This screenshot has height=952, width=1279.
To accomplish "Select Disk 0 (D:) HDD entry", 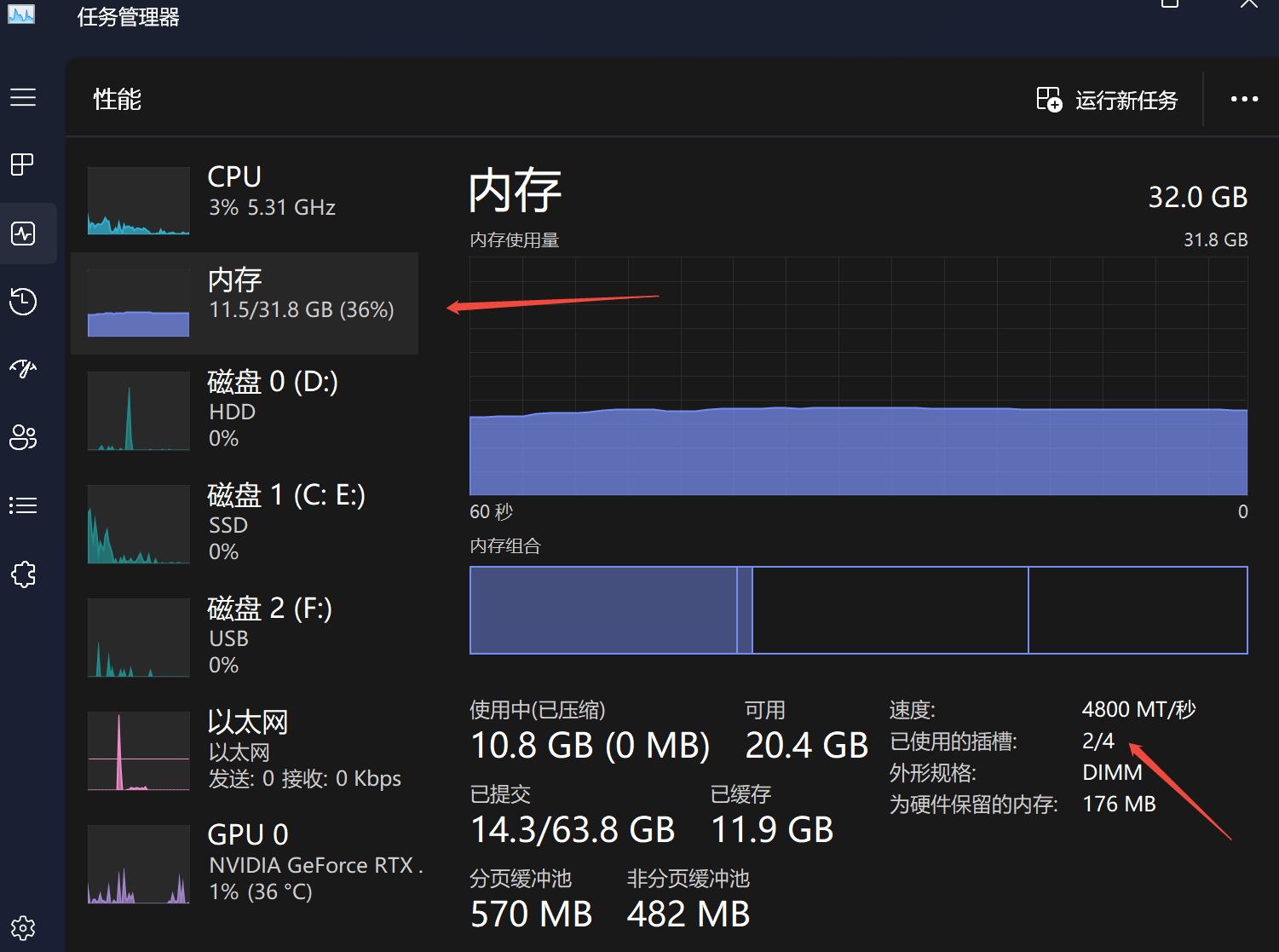I will point(245,410).
